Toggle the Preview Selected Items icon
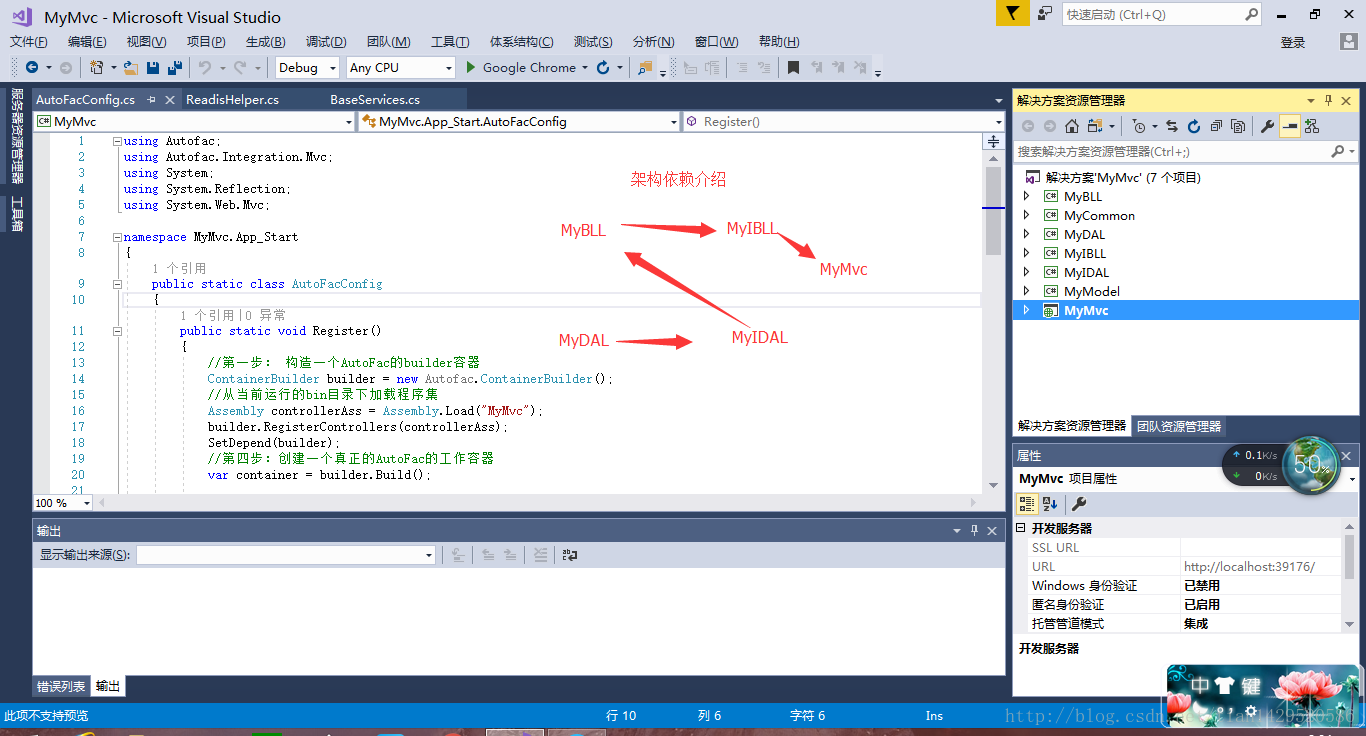Viewport: 1366px width, 736px height. [x=1290, y=126]
